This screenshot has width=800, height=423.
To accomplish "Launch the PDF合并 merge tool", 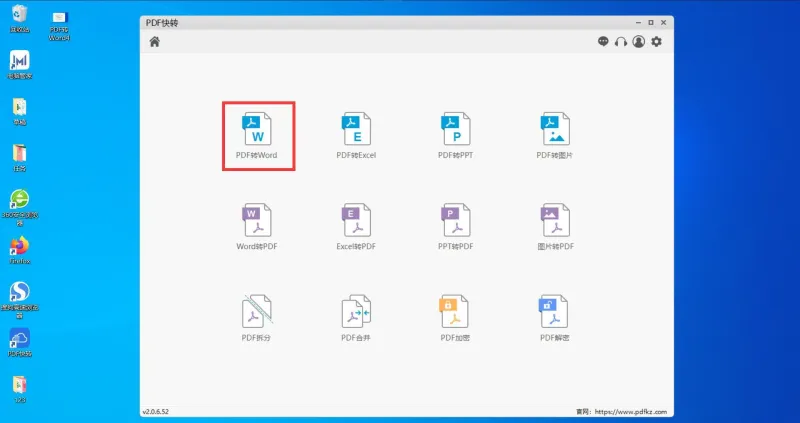I will click(x=356, y=318).
